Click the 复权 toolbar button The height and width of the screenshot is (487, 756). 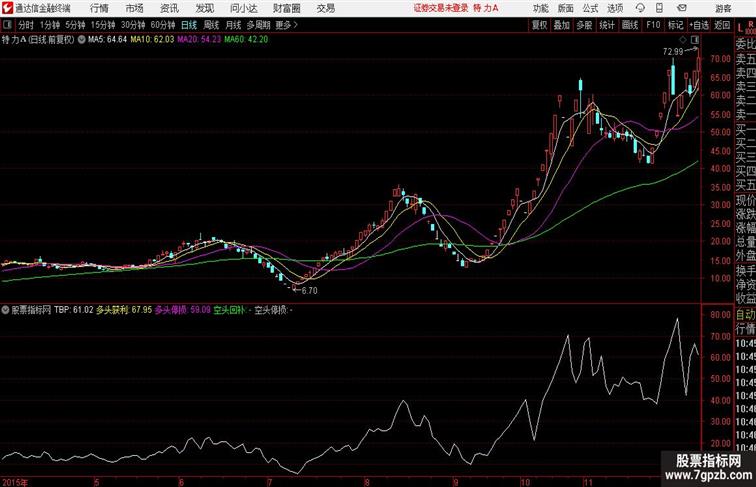(540, 25)
